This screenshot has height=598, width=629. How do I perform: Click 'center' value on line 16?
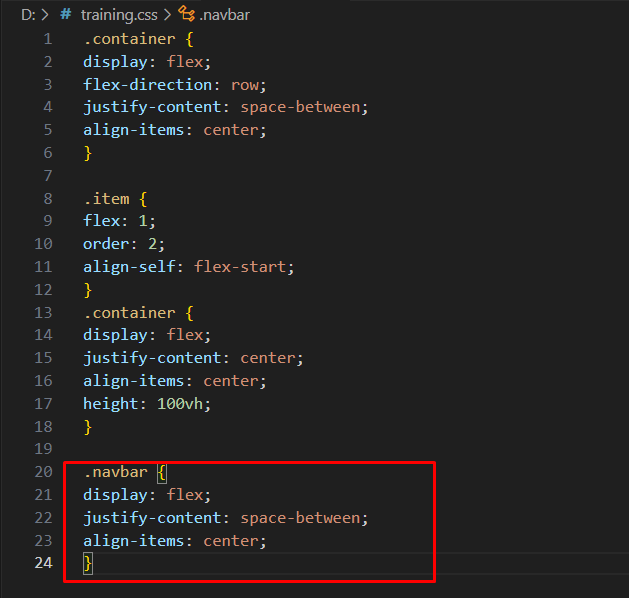[x=231, y=381]
